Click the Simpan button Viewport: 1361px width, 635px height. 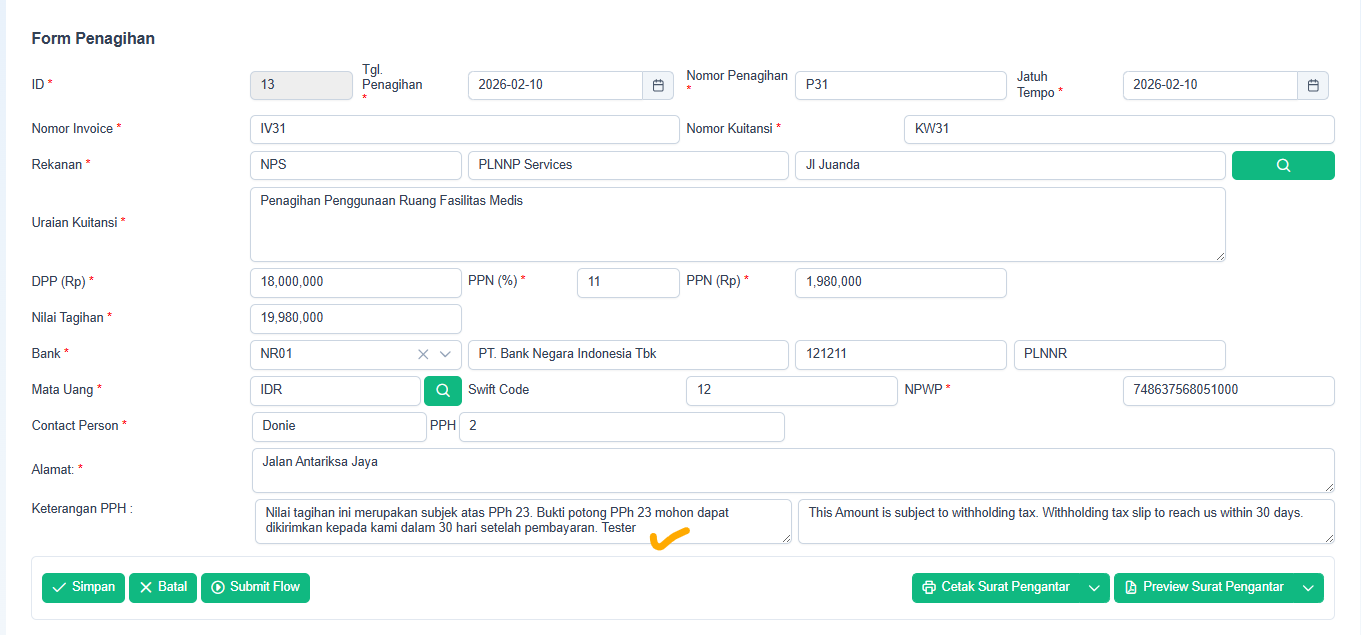(x=84, y=588)
